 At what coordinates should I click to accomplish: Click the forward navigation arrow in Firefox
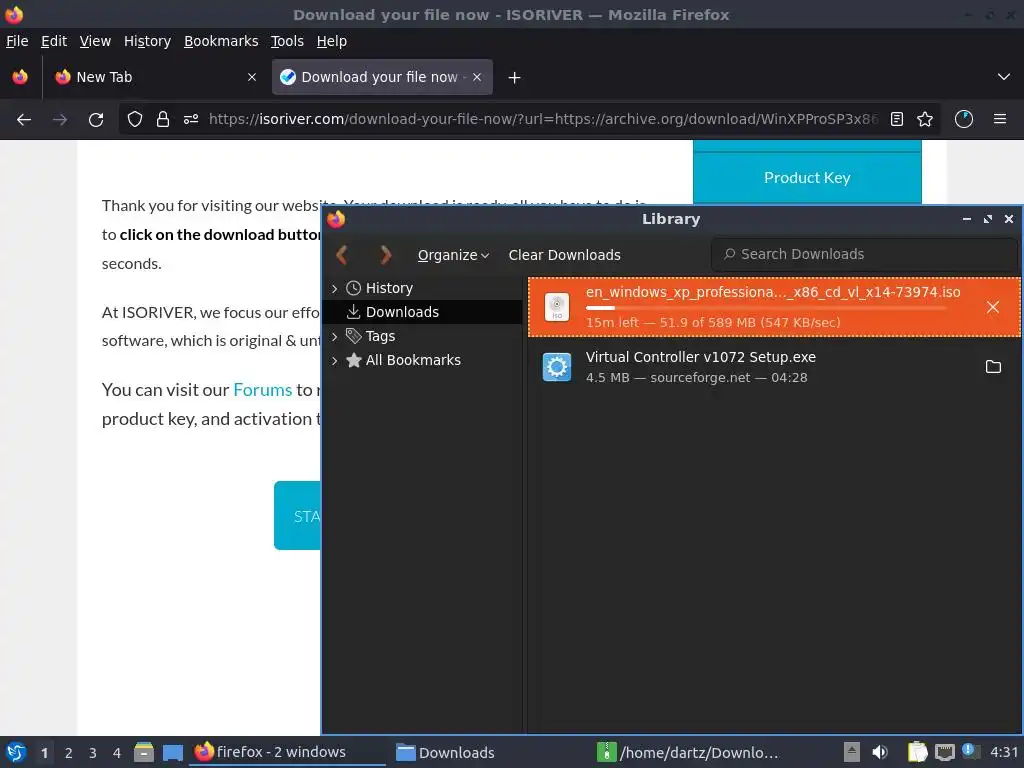(60, 120)
